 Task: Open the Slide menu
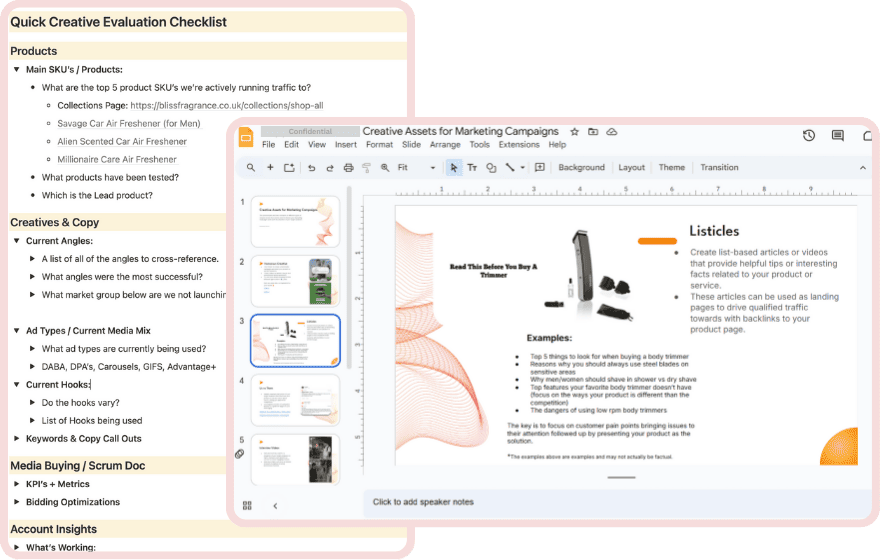[x=411, y=145]
